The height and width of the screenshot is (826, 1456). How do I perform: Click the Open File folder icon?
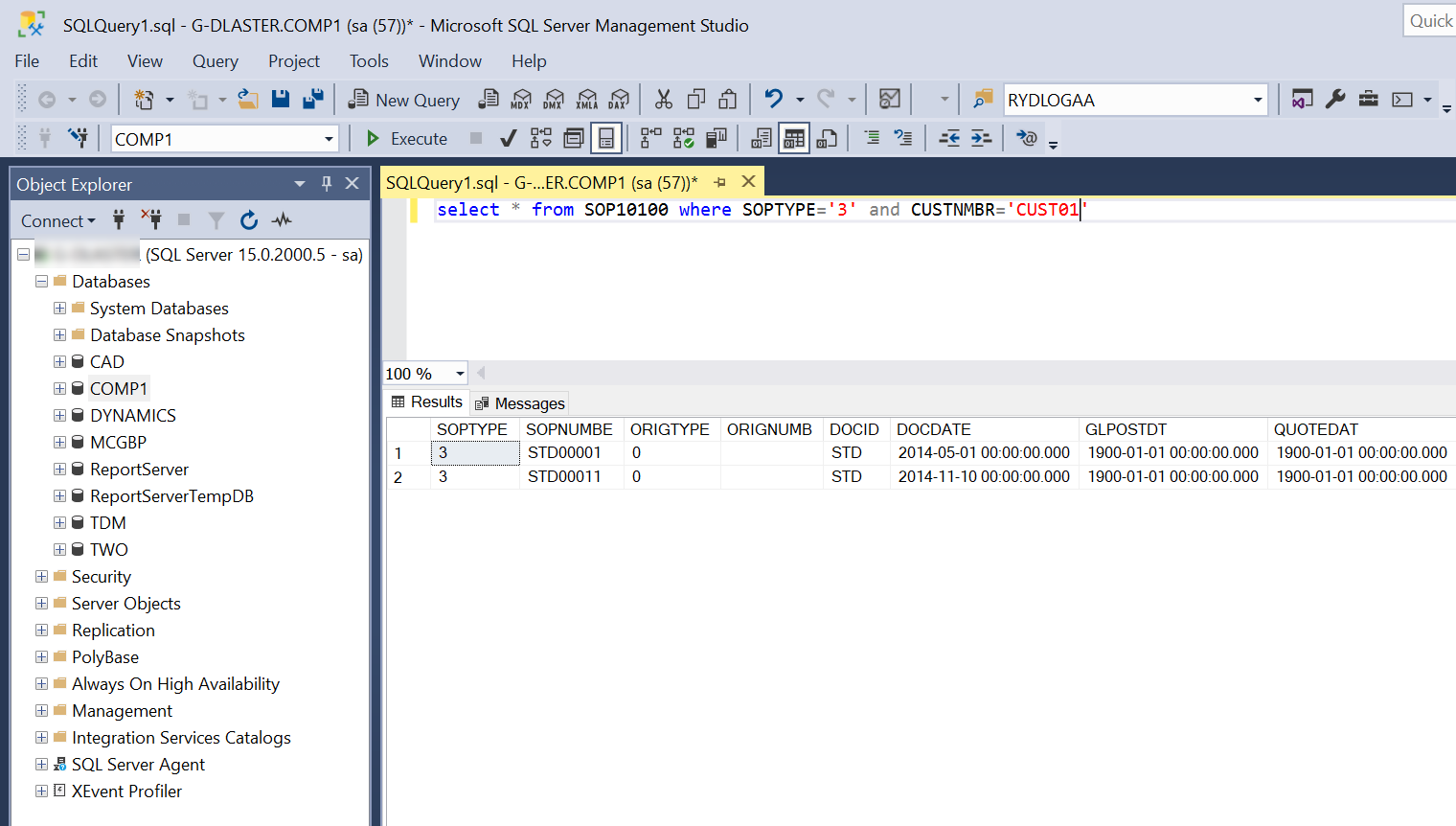(248, 100)
